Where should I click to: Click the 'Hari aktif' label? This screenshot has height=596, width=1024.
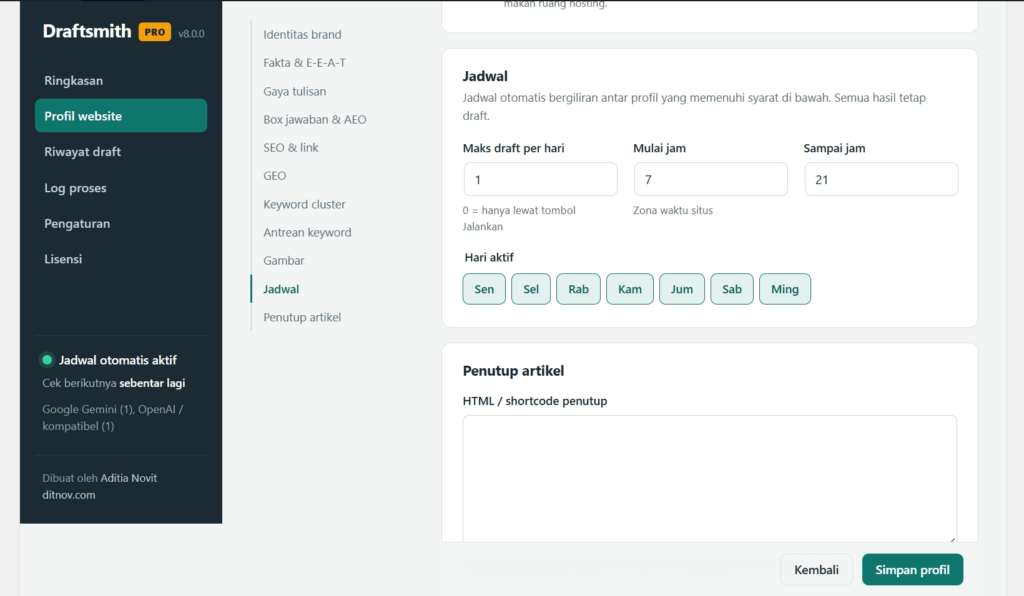(x=489, y=257)
